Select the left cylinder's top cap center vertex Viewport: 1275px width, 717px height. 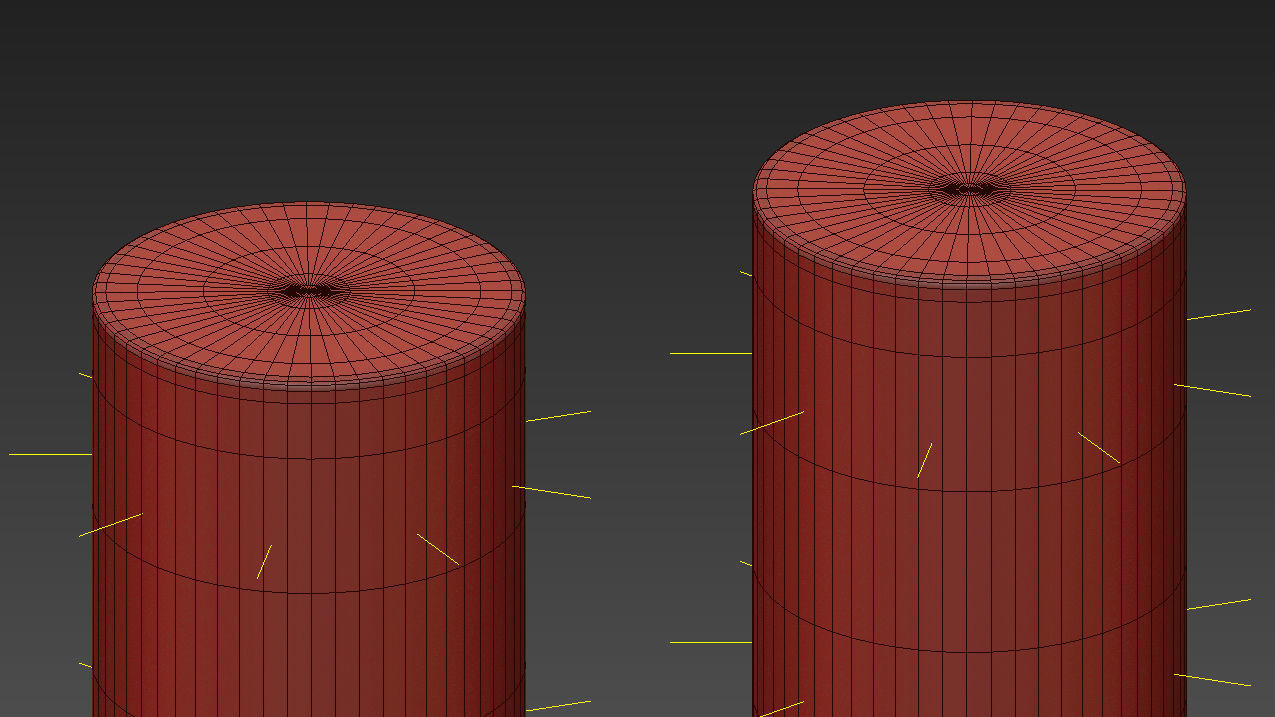point(309,291)
